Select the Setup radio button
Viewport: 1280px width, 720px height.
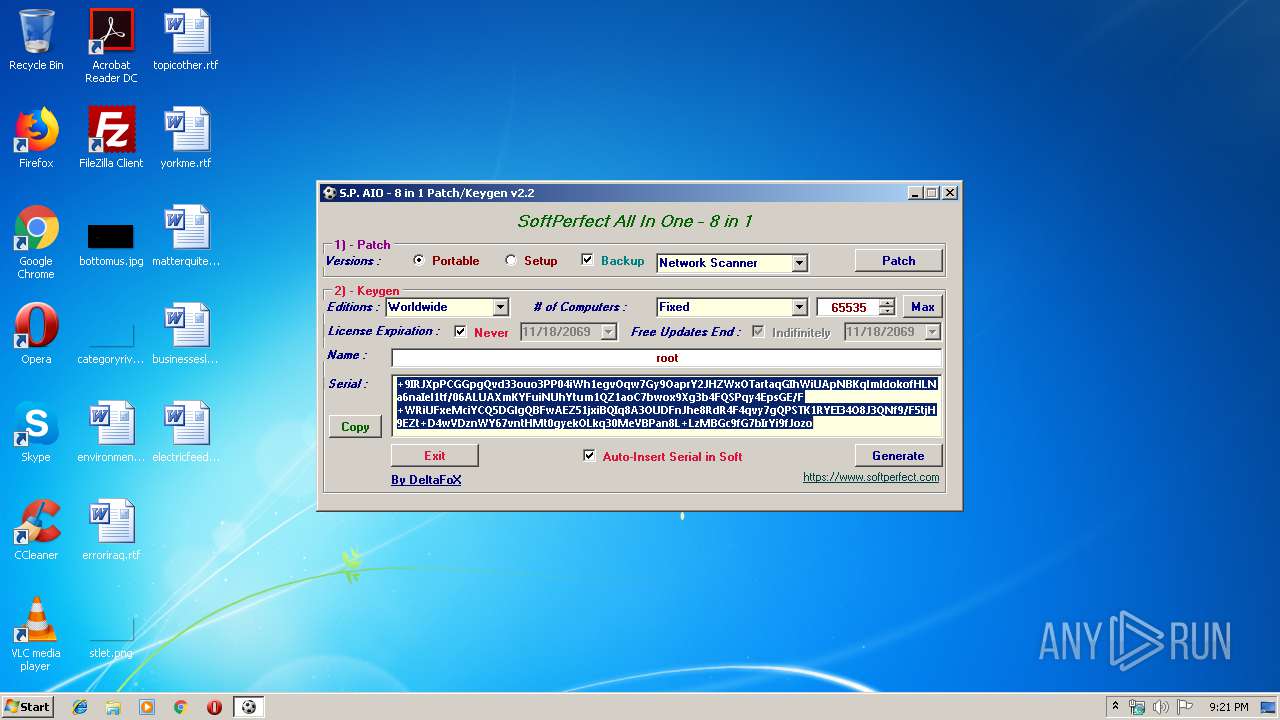point(511,260)
